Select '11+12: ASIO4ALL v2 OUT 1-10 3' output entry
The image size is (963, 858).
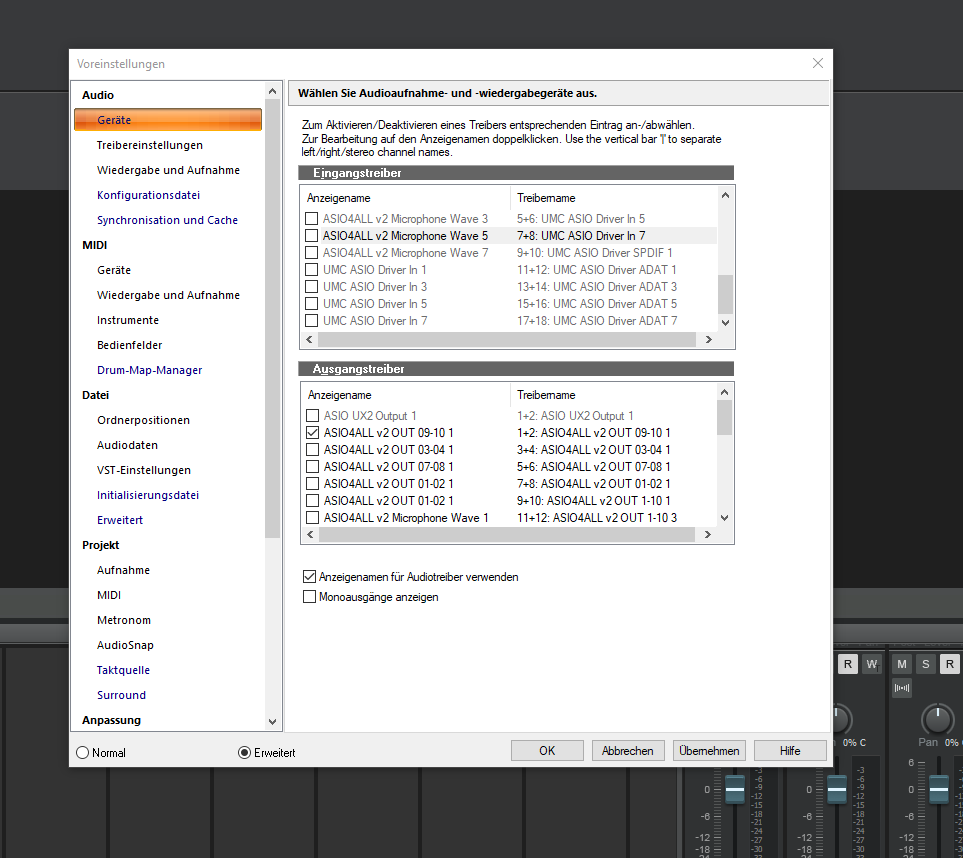(x=596, y=518)
